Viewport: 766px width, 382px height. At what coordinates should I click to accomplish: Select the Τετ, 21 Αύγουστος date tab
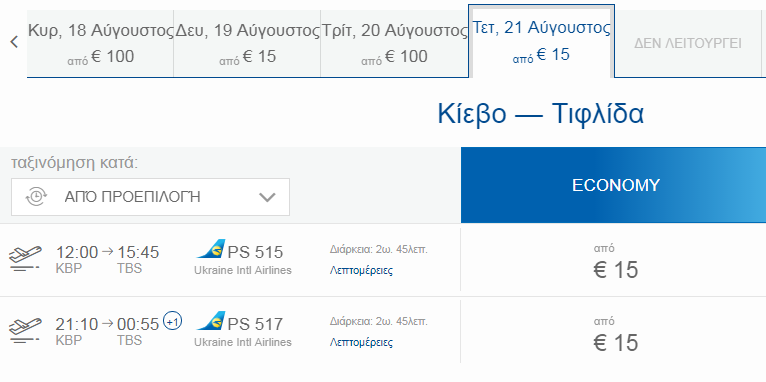tap(541, 41)
